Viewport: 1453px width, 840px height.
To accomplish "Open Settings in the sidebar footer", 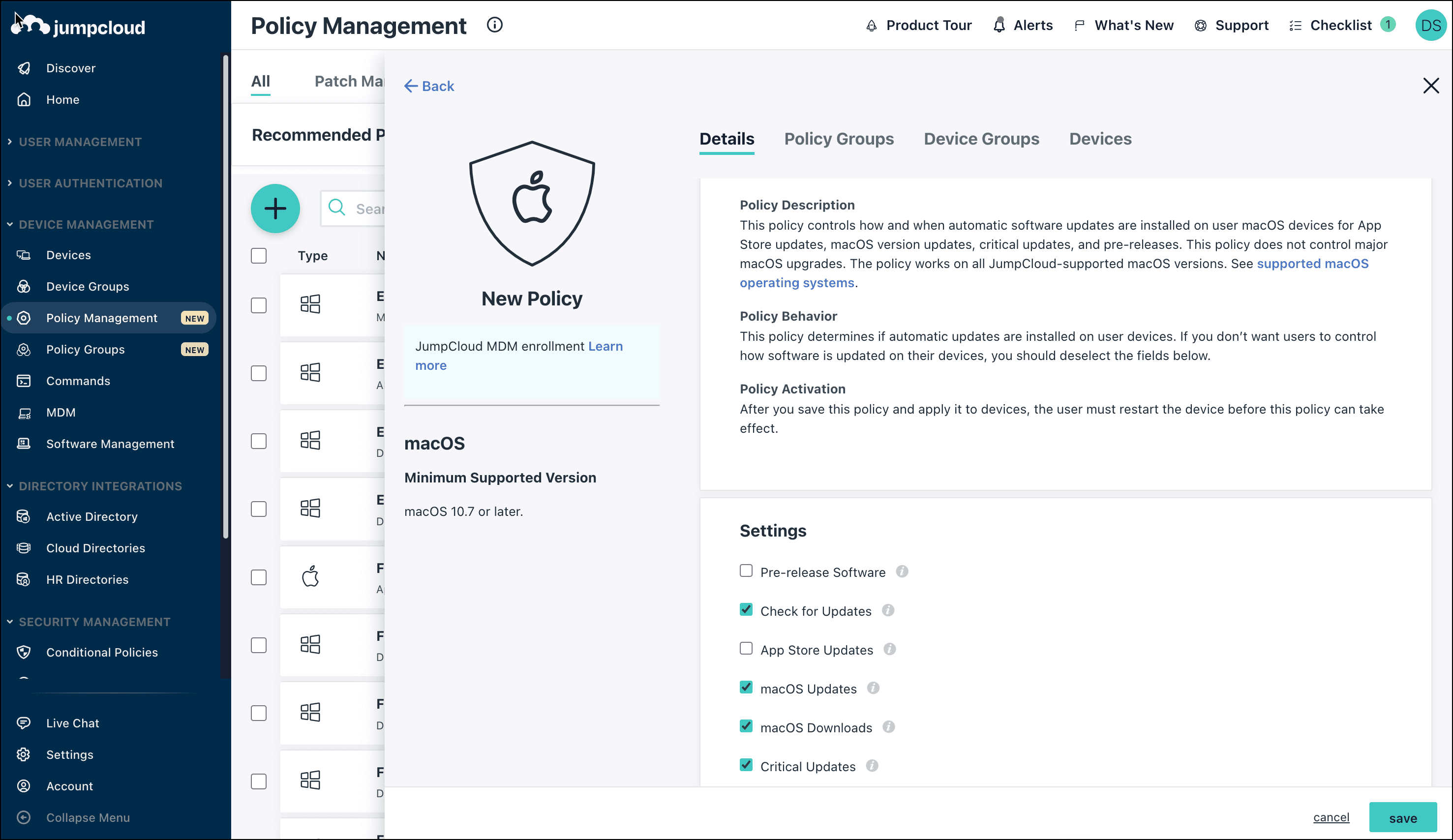I will point(69,755).
